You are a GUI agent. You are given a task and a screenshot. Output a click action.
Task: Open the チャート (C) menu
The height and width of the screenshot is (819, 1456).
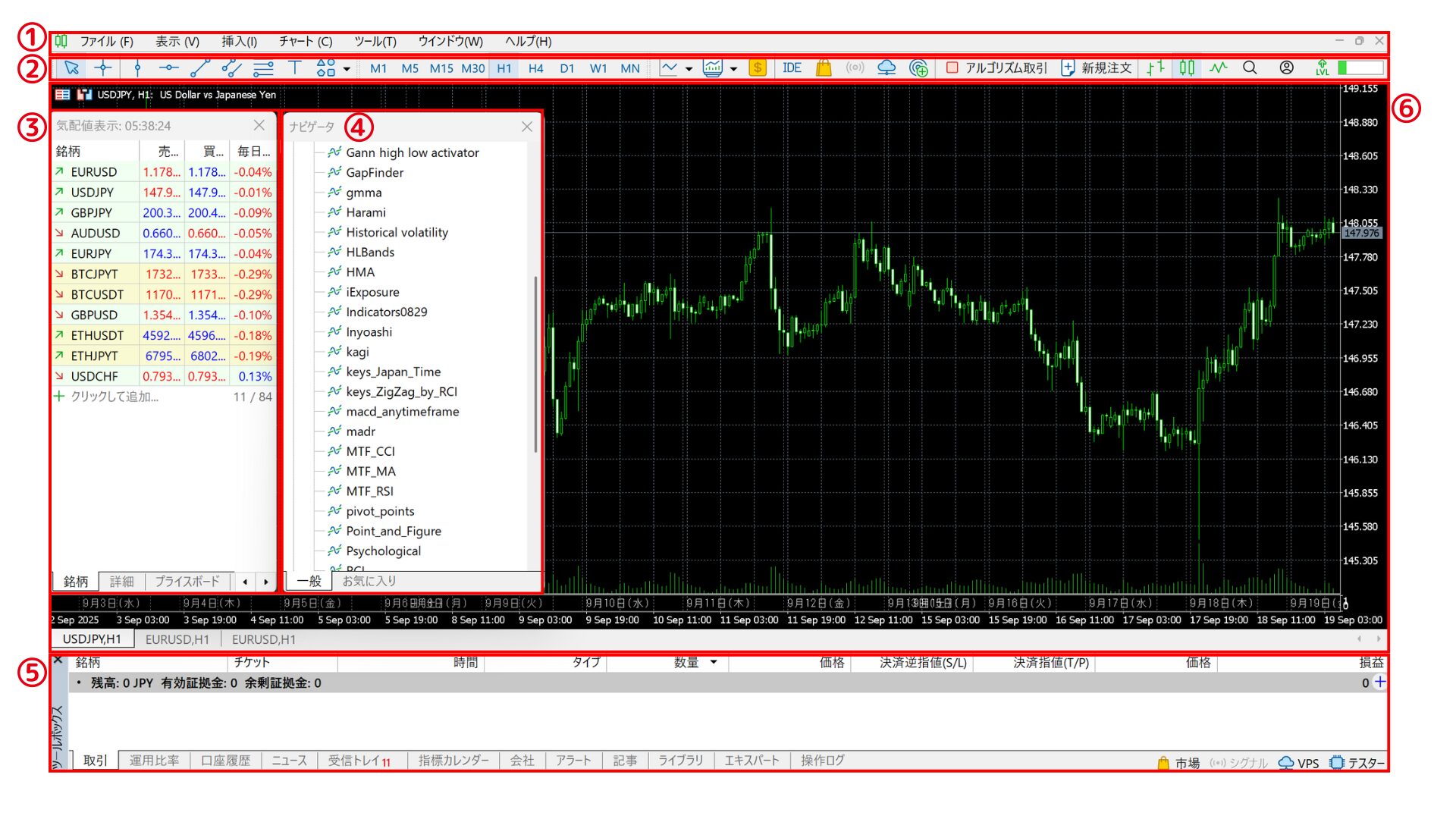tap(305, 42)
